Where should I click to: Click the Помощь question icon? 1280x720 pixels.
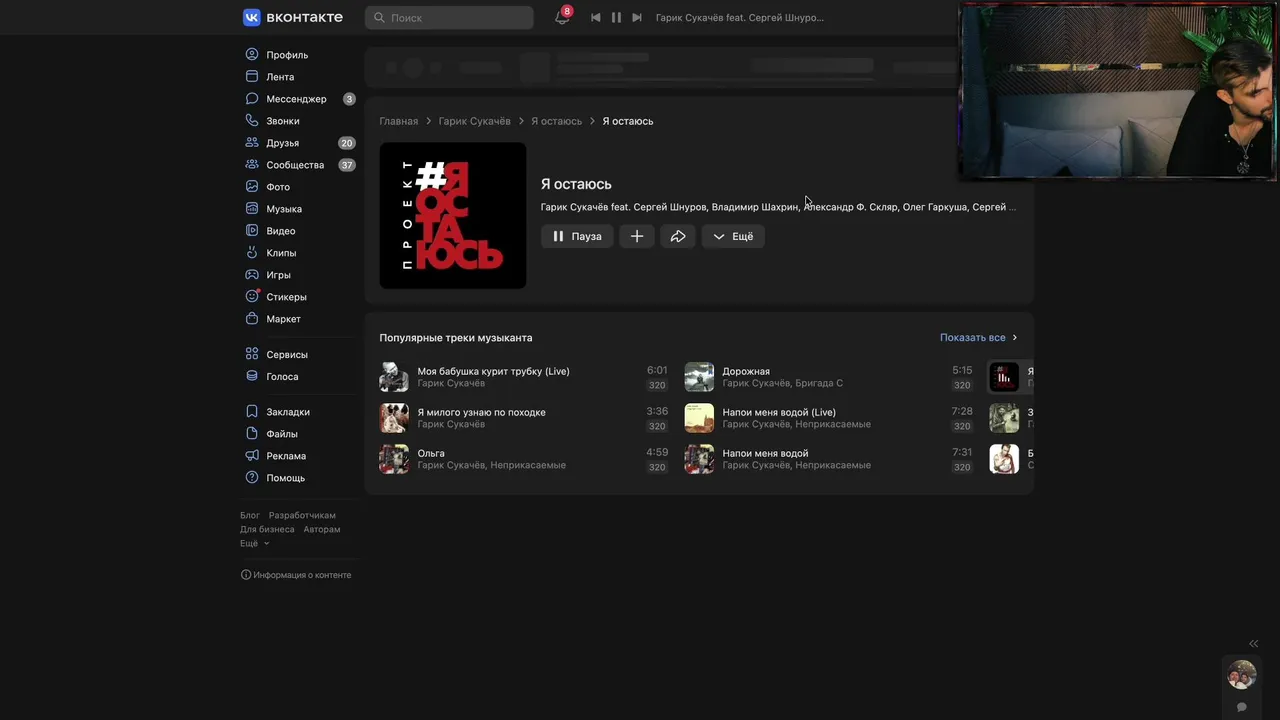pos(252,478)
